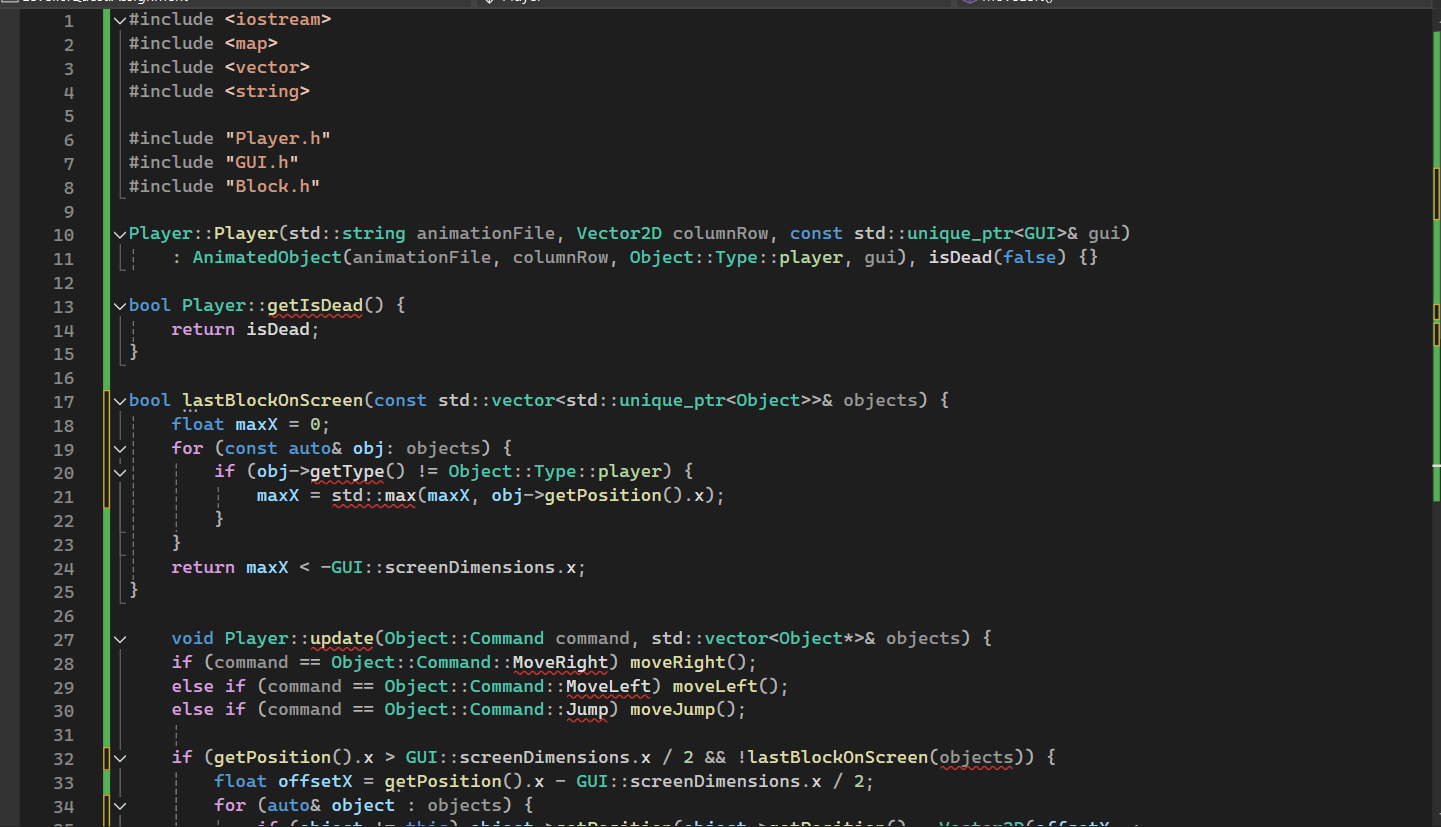Collapse the Player::update function body
This screenshot has width=1441, height=827.
coord(119,638)
